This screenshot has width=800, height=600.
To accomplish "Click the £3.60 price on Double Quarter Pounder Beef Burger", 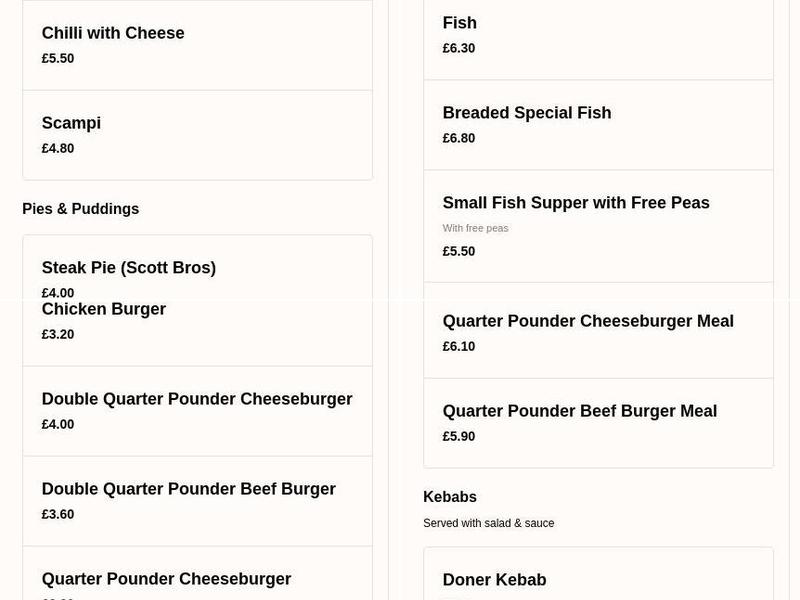I will click(x=55, y=514).
